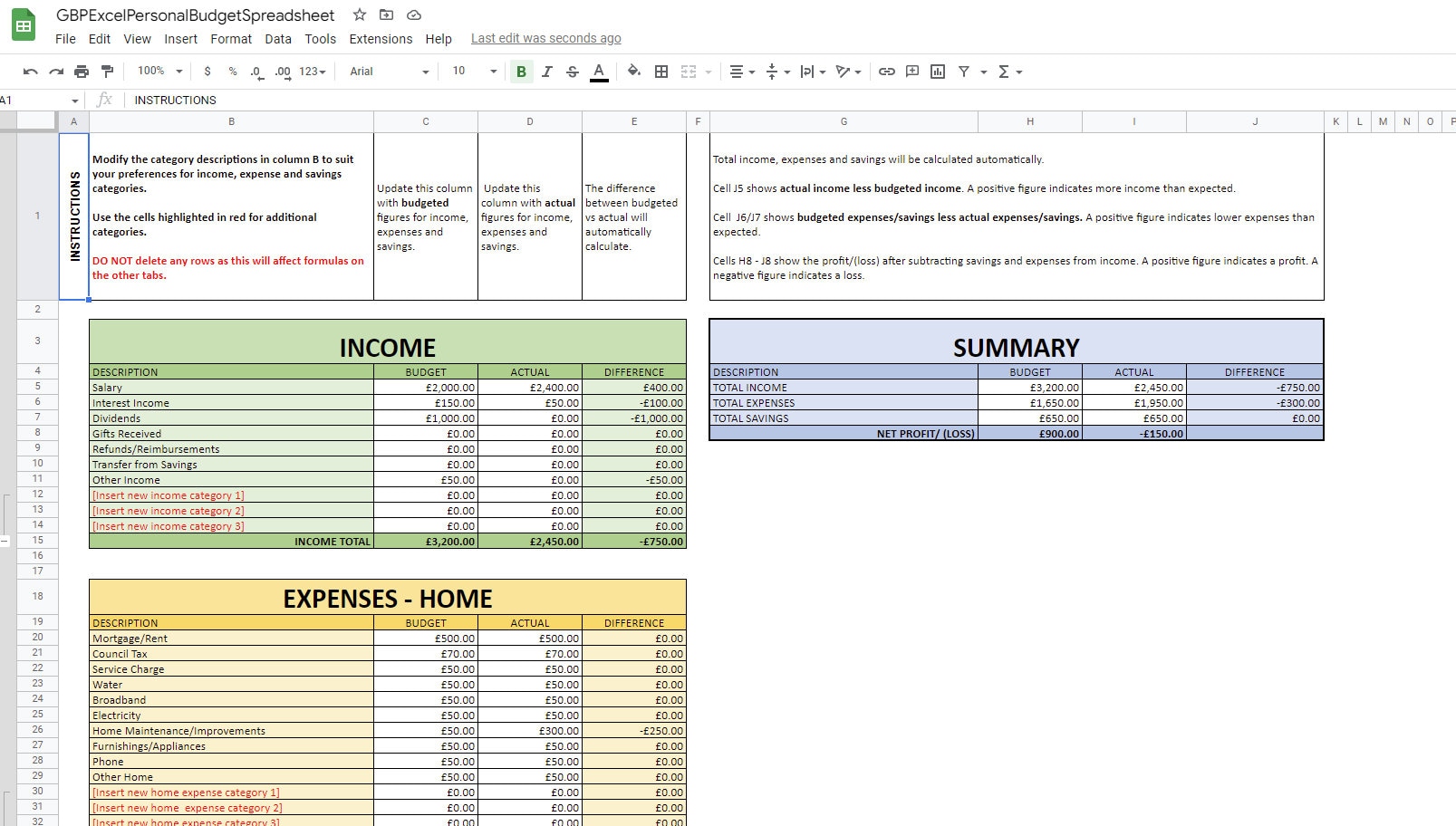1456x826 pixels.
Task: Create a filter with the filter icon
Action: (x=963, y=71)
